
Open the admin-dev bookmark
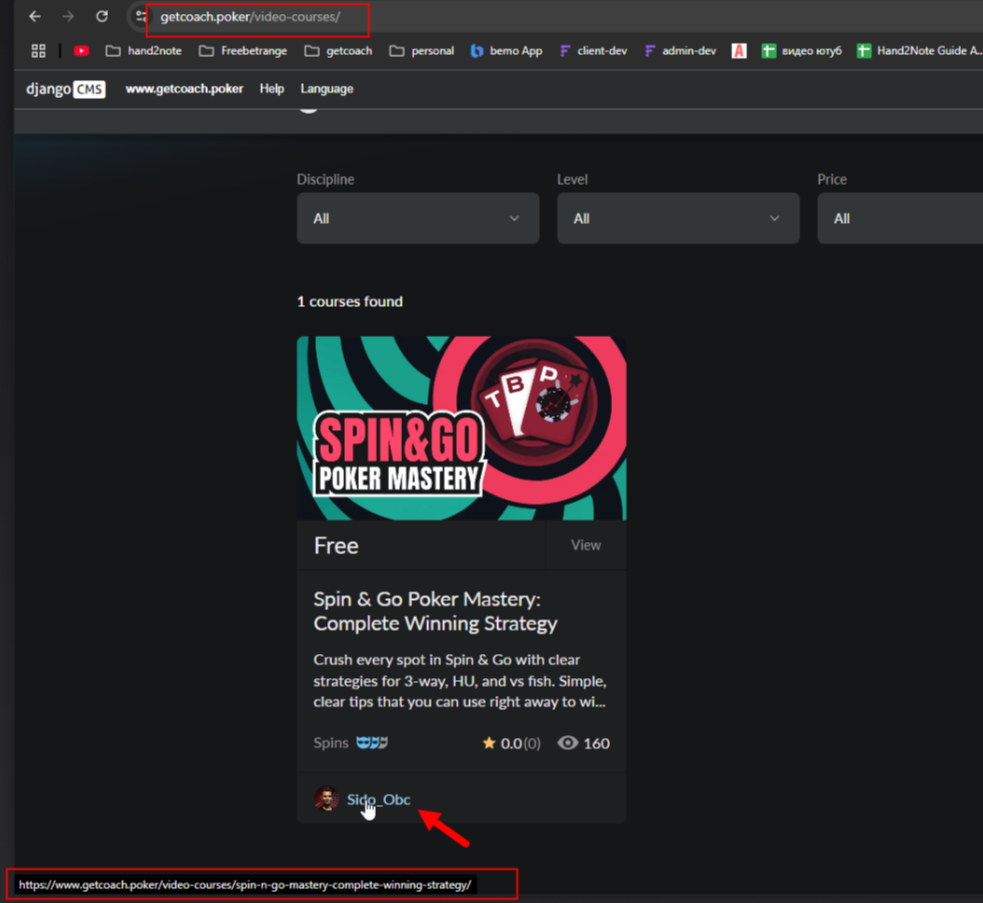[x=680, y=51]
